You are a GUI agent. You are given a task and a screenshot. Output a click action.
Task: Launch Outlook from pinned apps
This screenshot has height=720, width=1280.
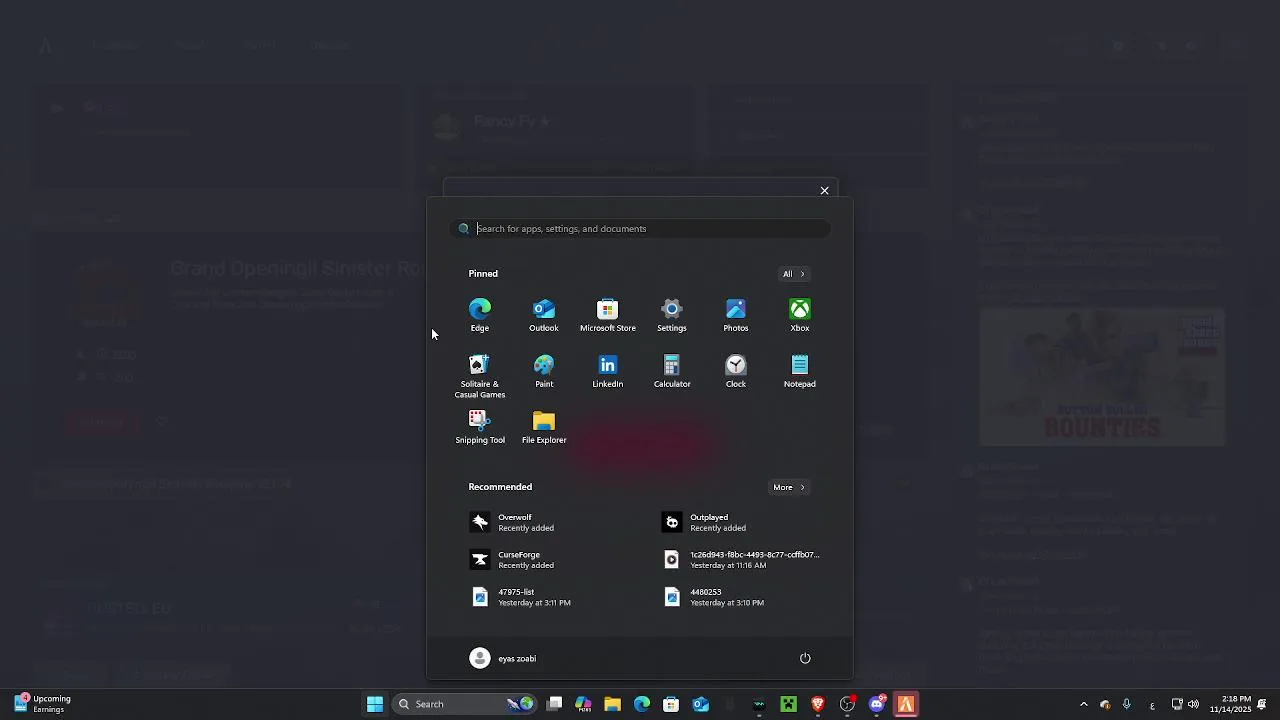coord(544,315)
